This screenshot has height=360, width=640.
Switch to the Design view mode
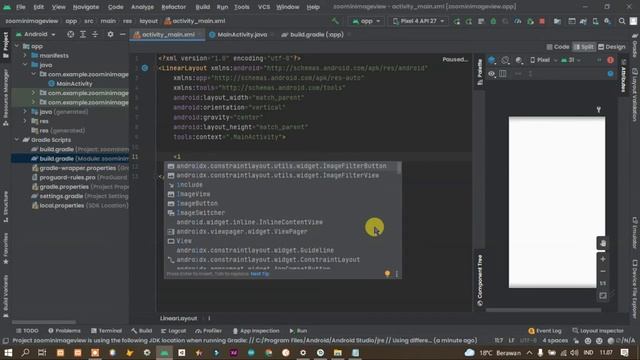tap(611, 47)
